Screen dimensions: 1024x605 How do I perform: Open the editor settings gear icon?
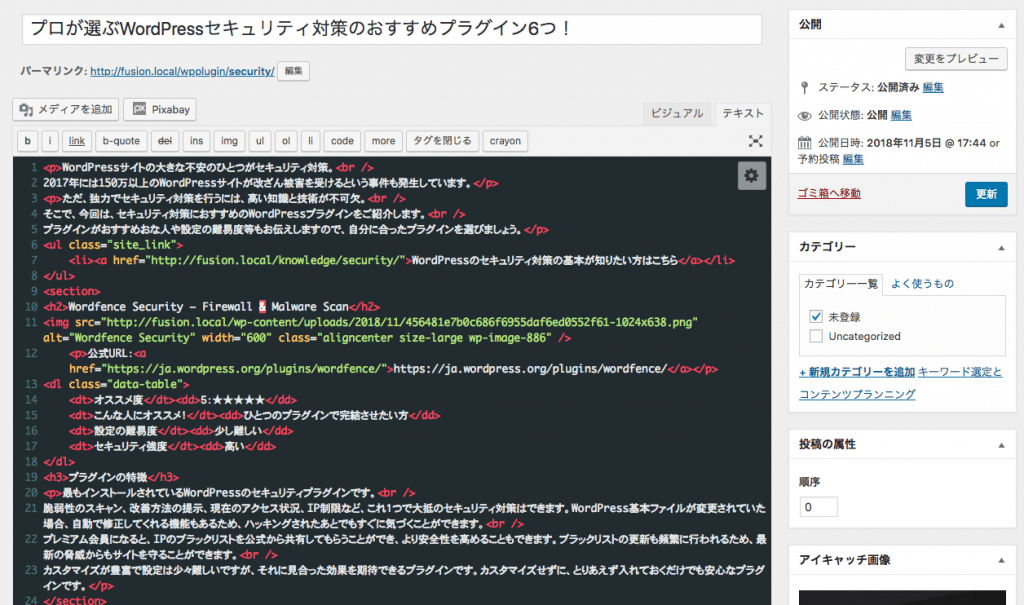[x=751, y=176]
